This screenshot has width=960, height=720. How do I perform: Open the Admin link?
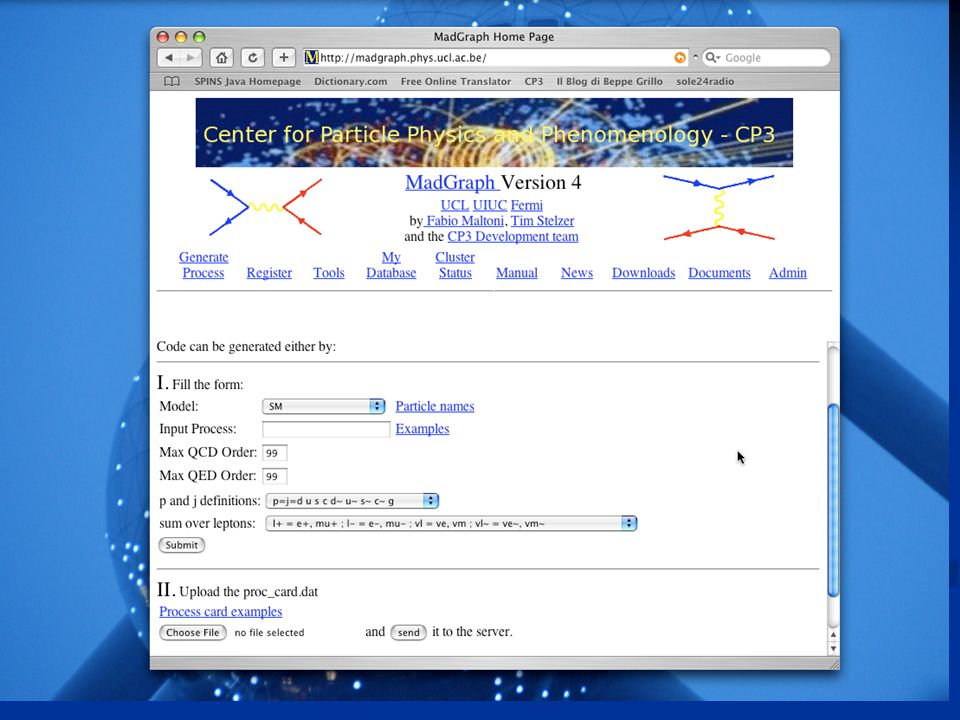787,273
